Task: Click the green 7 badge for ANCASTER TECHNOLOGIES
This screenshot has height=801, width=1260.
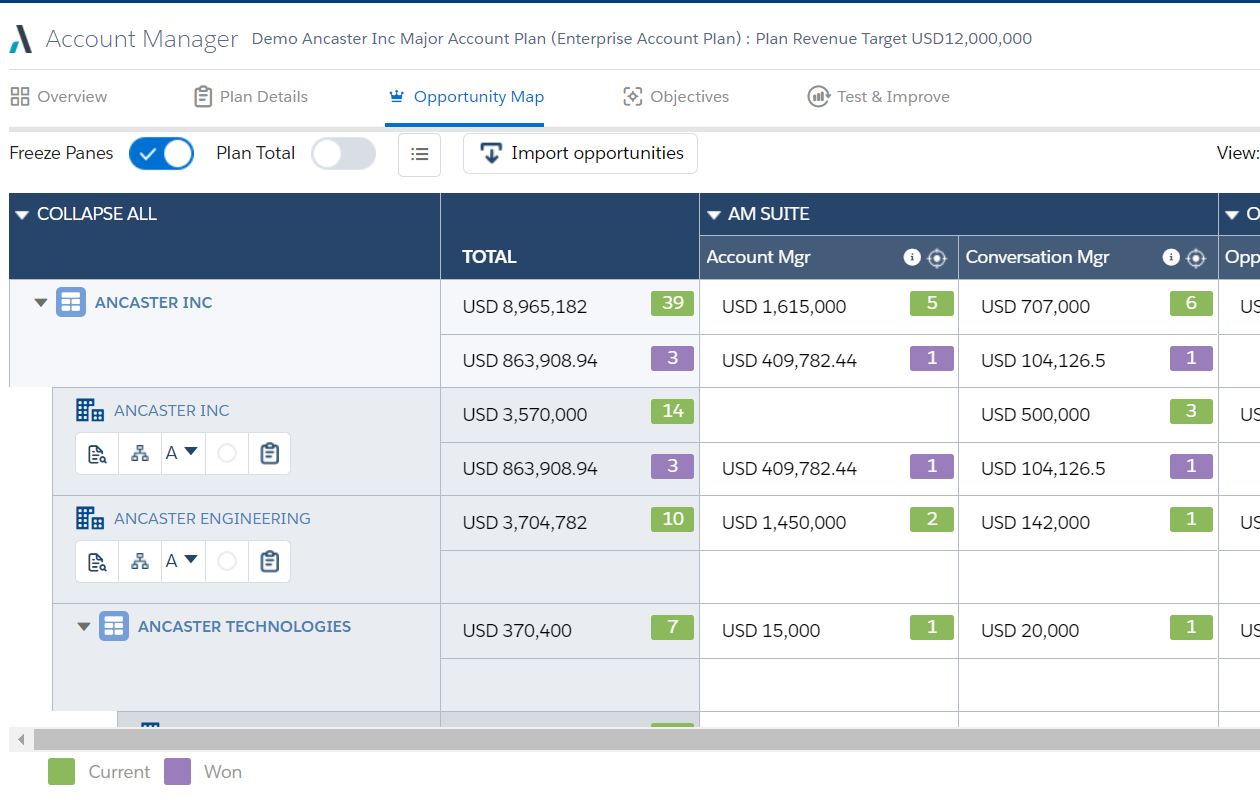Action: tap(673, 627)
